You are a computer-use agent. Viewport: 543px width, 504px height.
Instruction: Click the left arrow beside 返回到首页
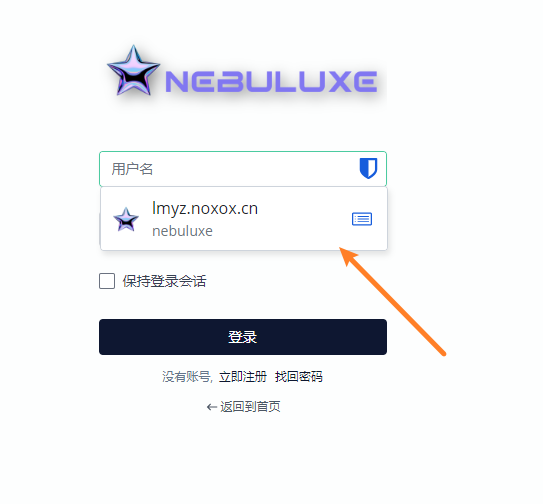[x=212, y=407]
